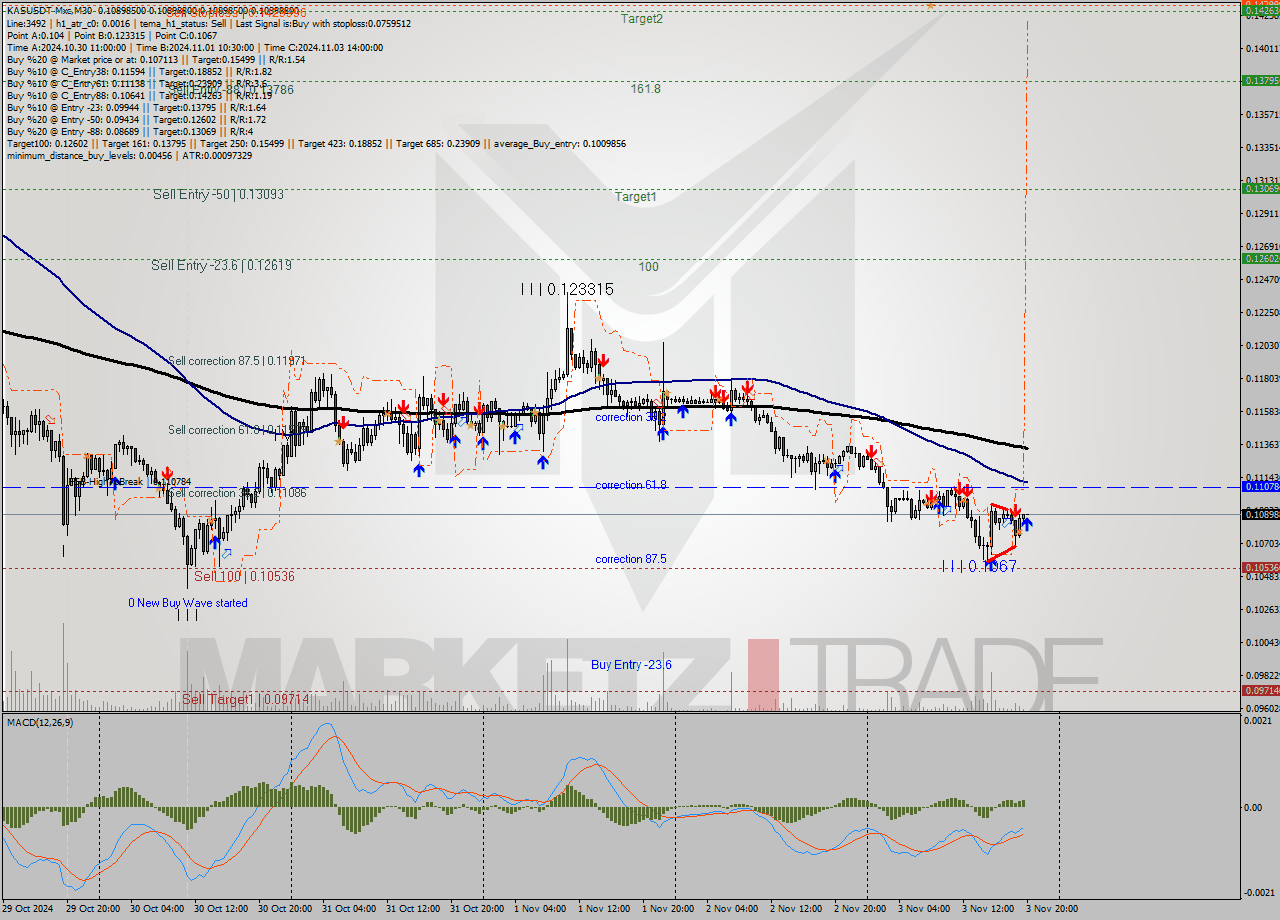The width and height of the screenshot is (1280, 920).
Task: Click the 'Buy %10 @ Entry -23' line
Action: [x=136, y=107]
